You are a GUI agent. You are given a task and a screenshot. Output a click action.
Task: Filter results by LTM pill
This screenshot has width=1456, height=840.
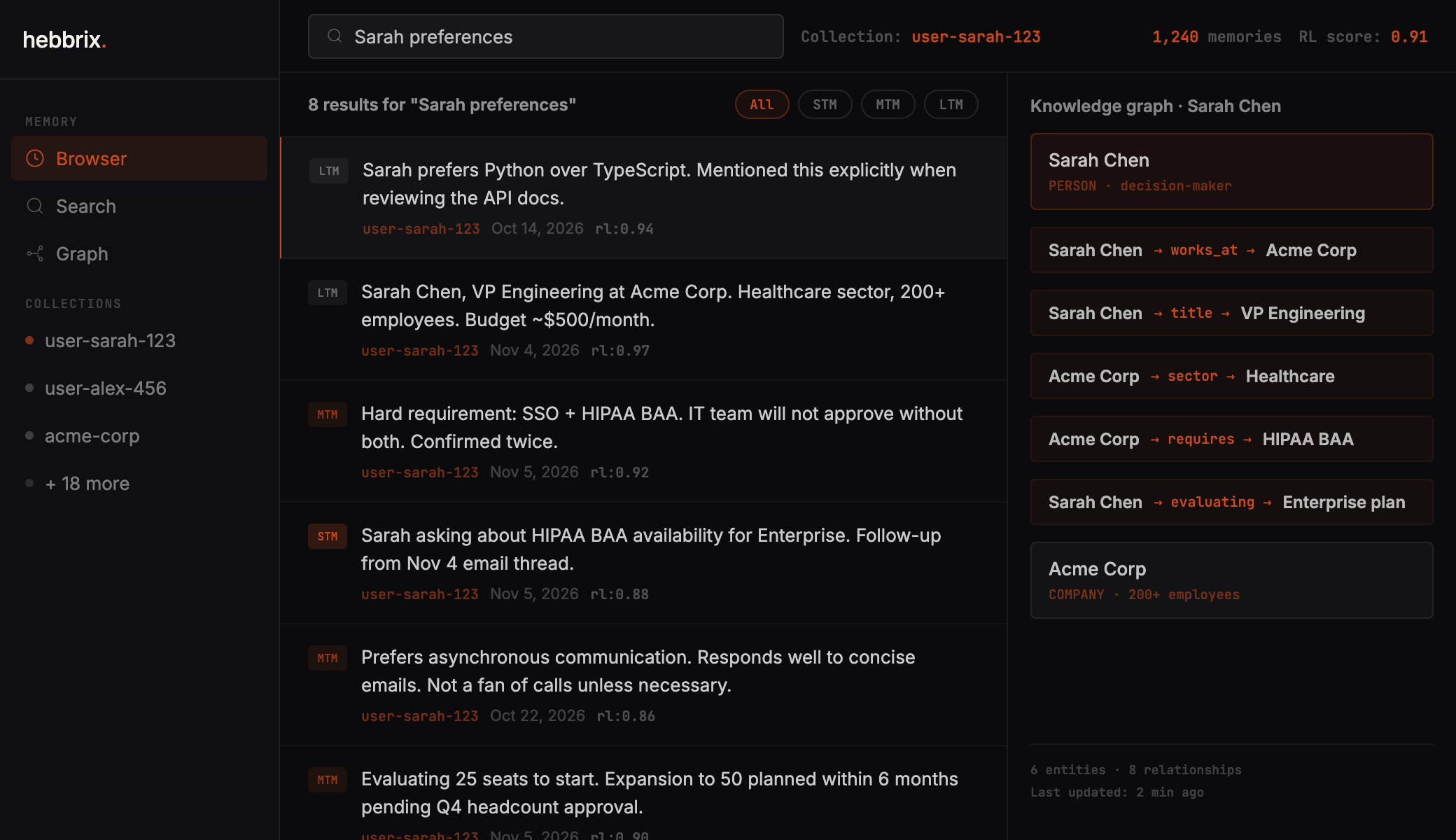pyautogui.click(x=951, y=104)
